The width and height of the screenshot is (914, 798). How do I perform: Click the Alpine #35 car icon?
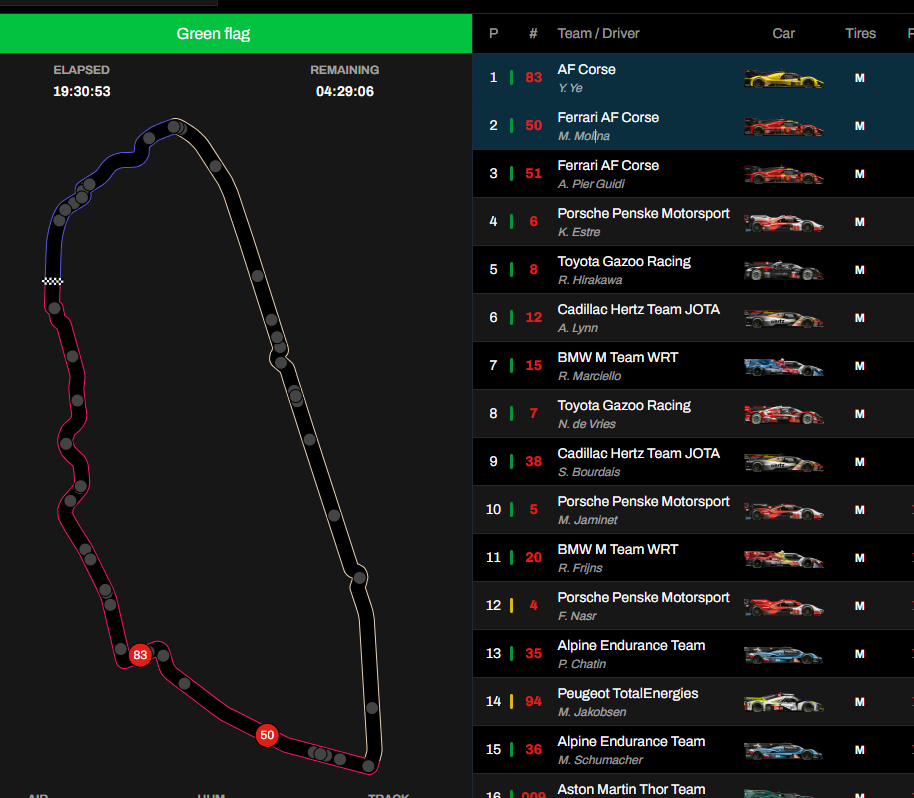(x=783, y=654)
